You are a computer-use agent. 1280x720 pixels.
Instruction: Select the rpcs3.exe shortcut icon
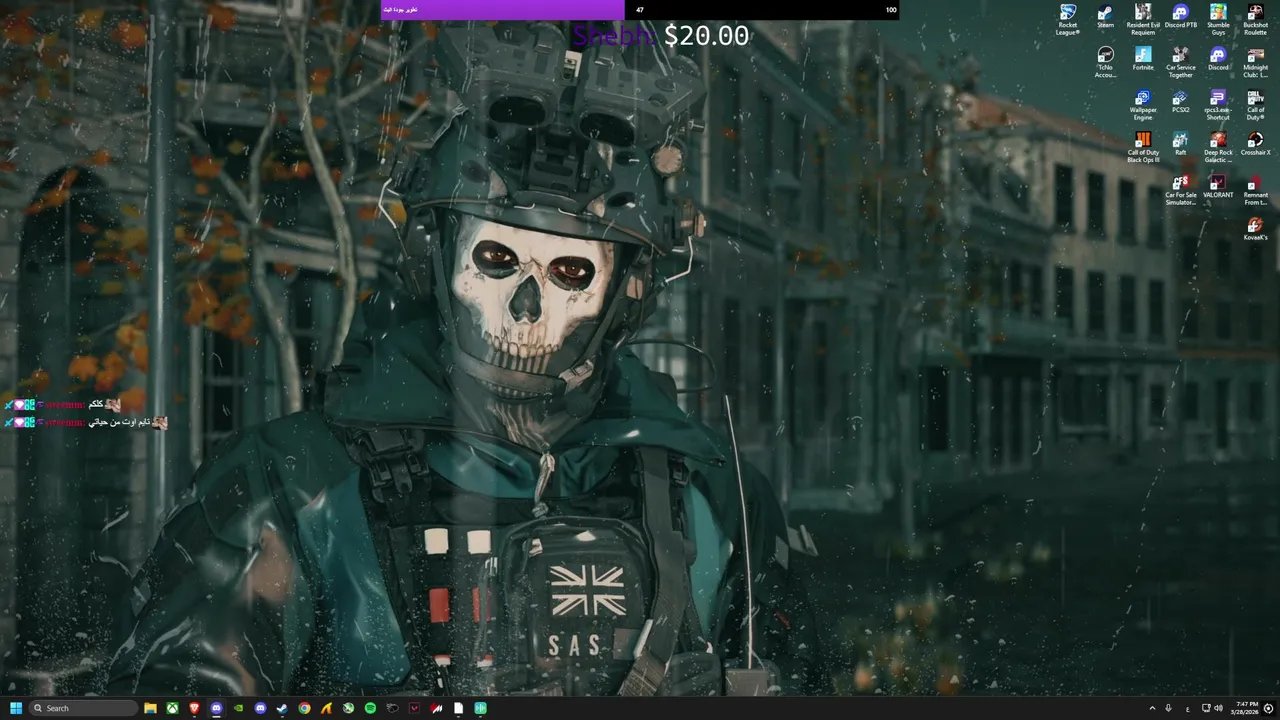1218,105
